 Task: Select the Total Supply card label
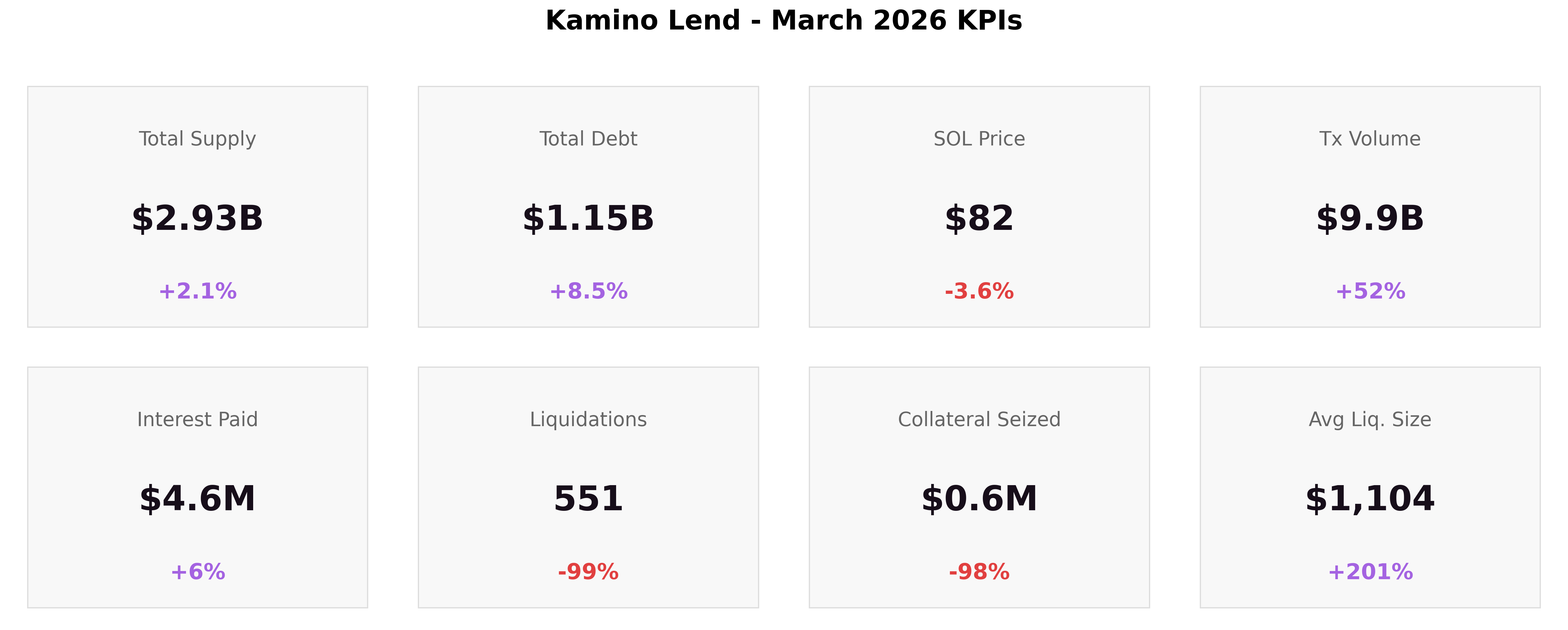point(197,139)
